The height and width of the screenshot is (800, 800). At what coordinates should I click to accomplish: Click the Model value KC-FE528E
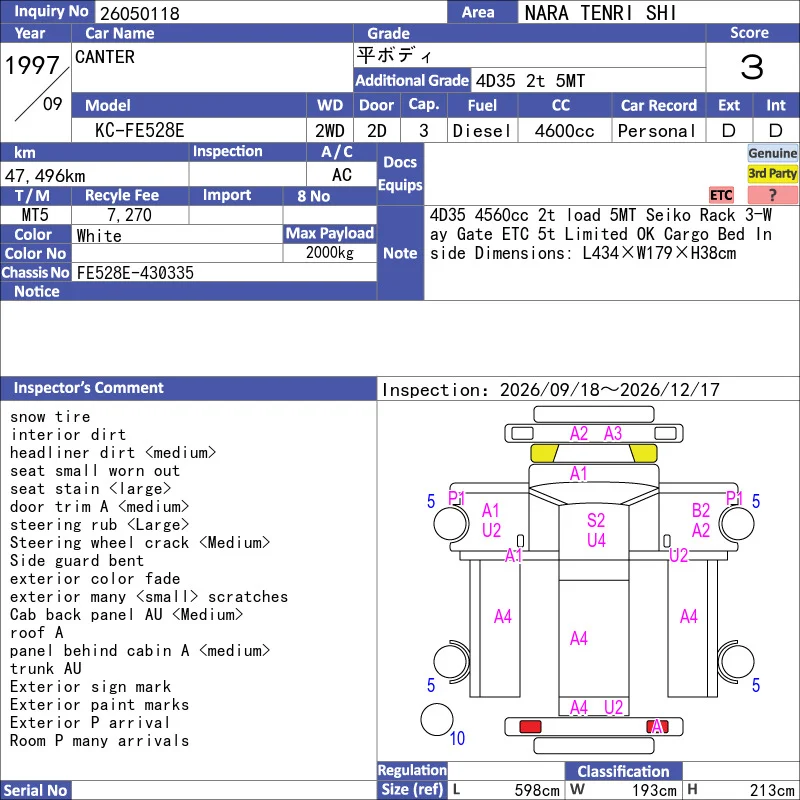pos(139,131)
